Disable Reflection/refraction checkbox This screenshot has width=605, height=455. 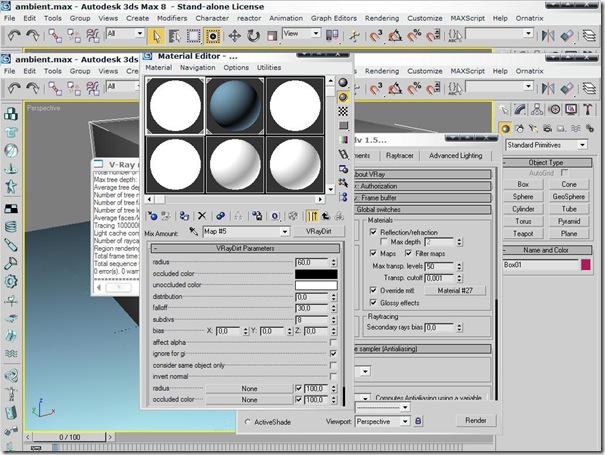point(371,231)
